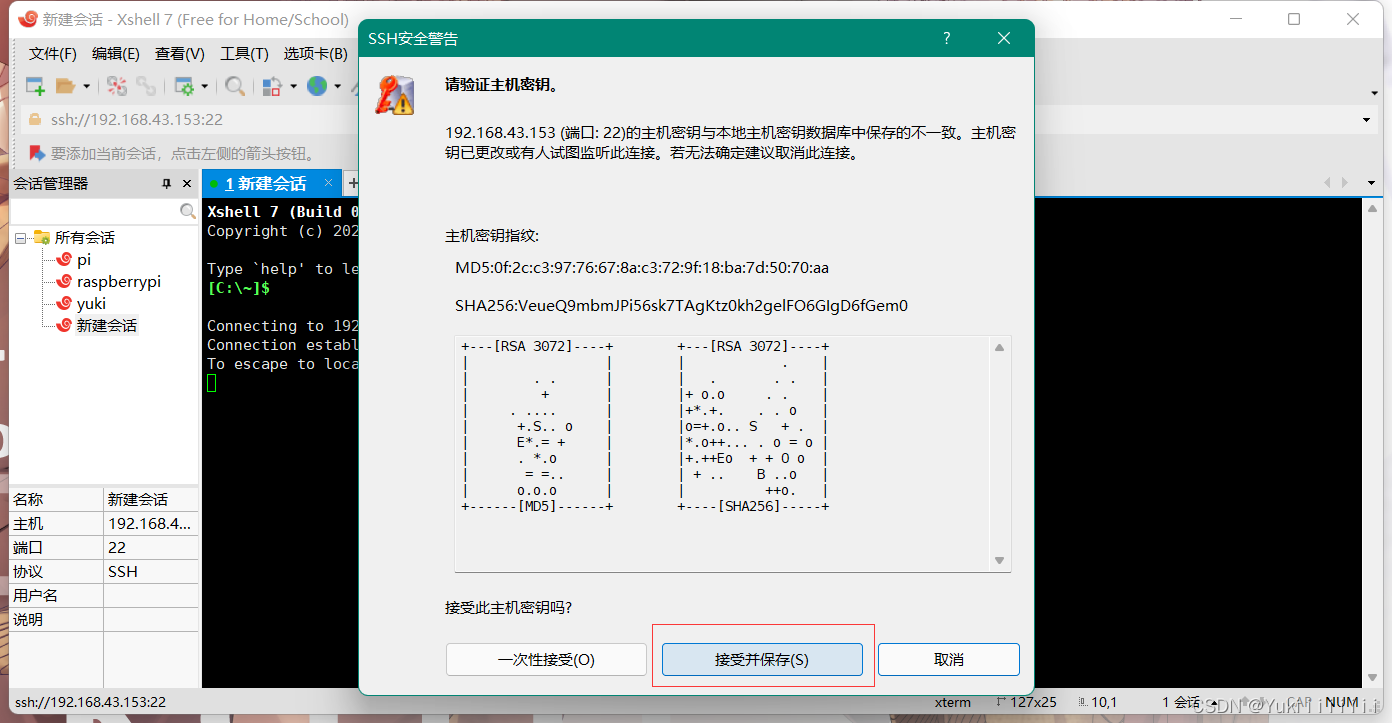1392x723 pixels.
Task: Click the 一次性接受(O) button
Action: point(546,660)
